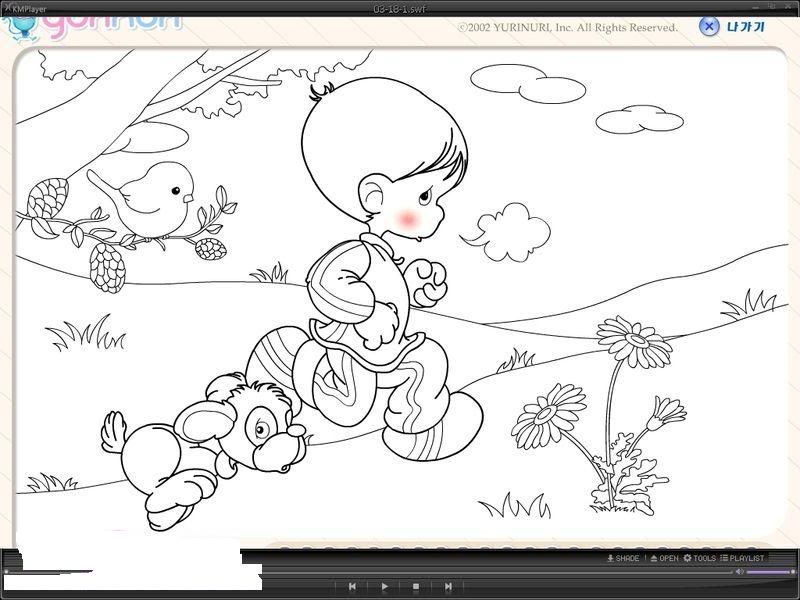This screenshot has height=600, width=800.
Task: Click the OPEN file button
Action: click(664, 558)
